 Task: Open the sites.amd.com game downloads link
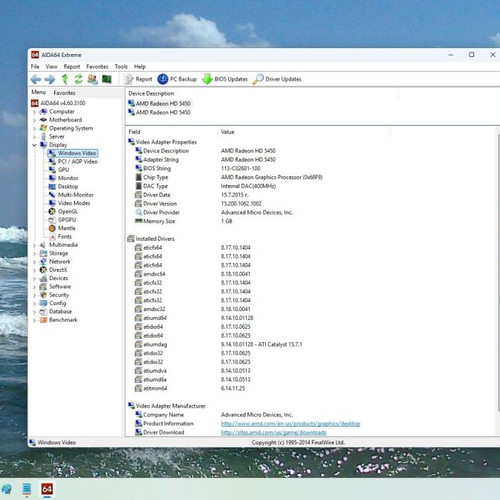point(273,432)
